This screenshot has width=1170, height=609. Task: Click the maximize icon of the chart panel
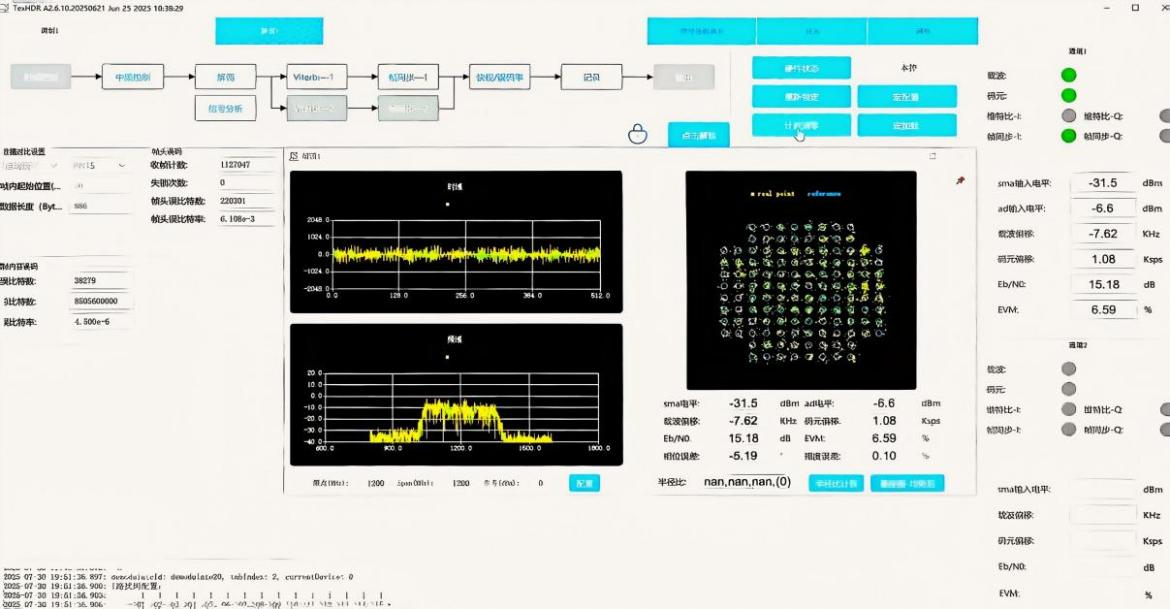tap(933, 156)
